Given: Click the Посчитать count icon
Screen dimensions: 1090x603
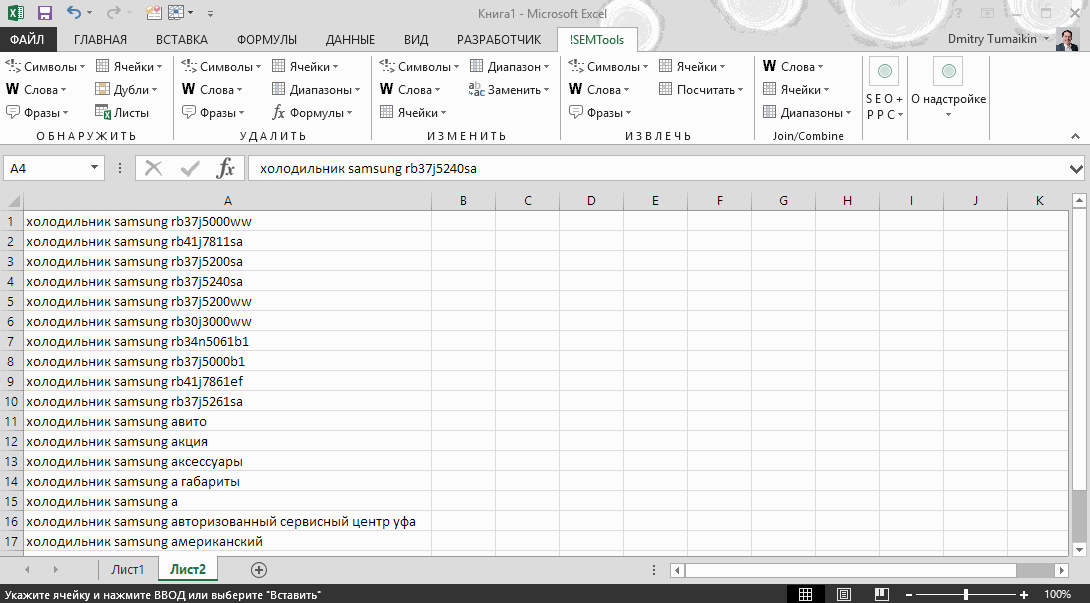Looking at the screenshot, I should [665, 89].
